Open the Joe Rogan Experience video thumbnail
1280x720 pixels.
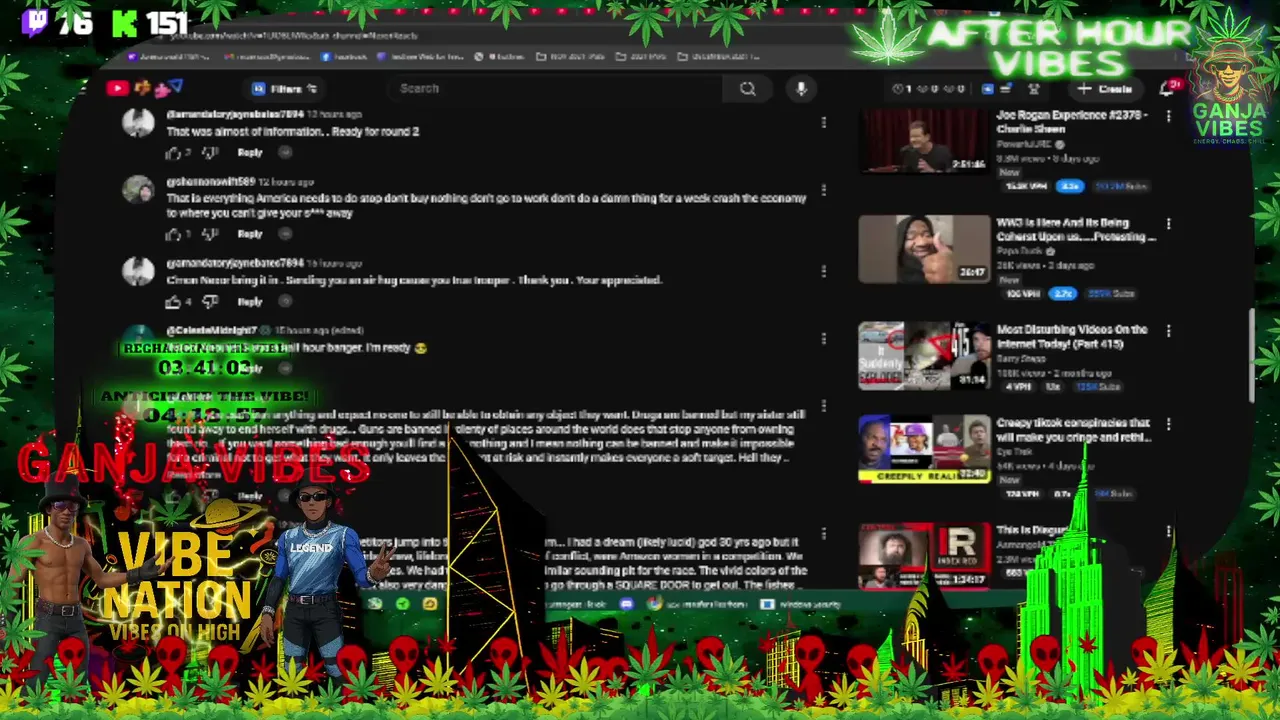[x=924, y=141]
